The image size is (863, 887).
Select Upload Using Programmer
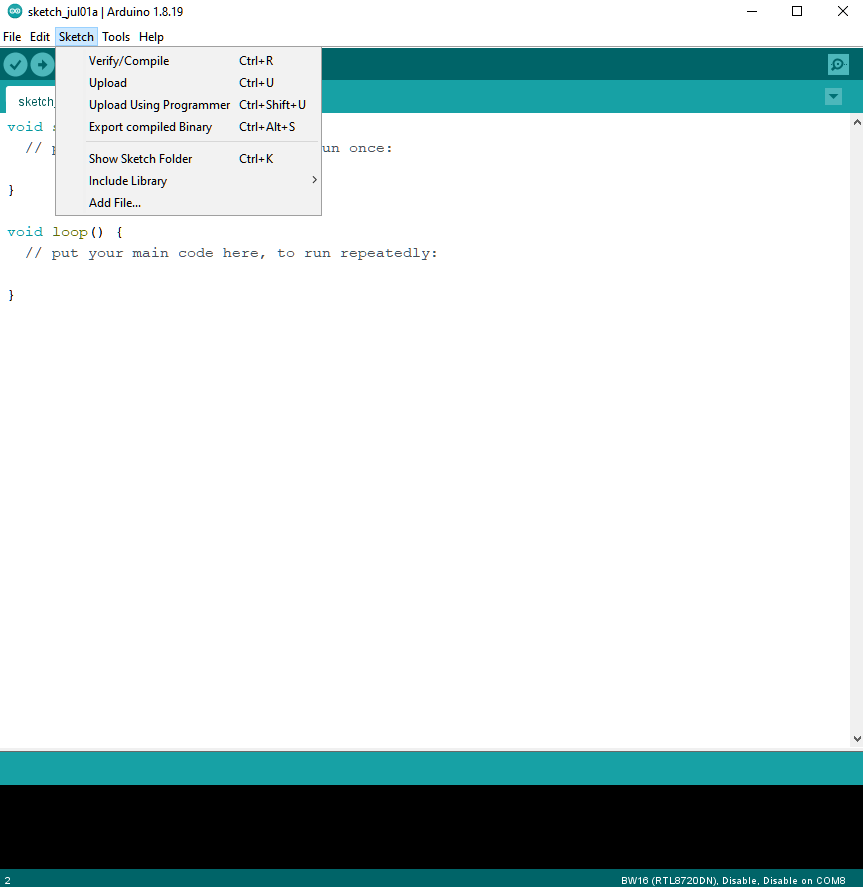tap(188, 105)
